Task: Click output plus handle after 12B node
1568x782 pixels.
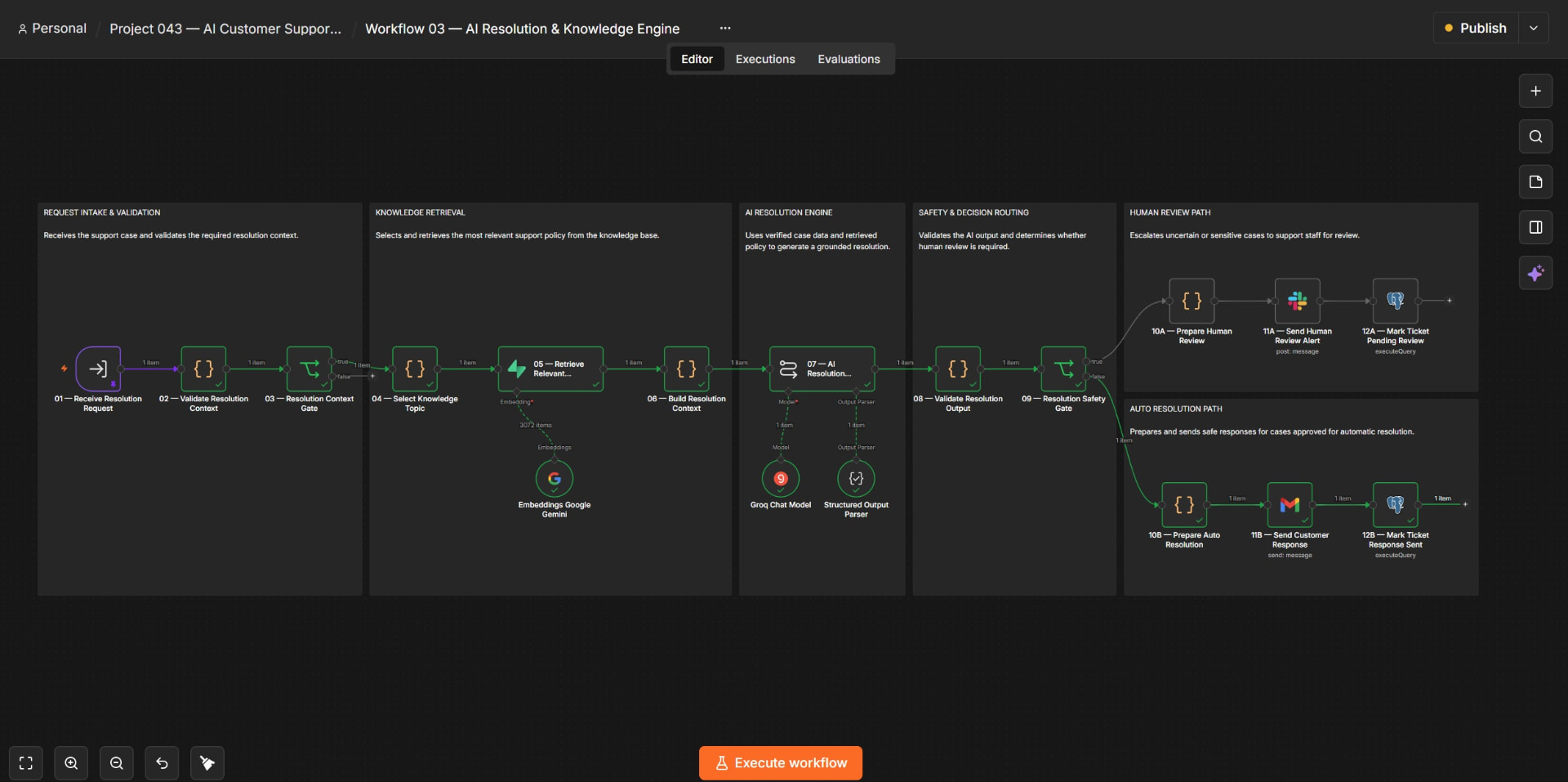Action: tap(1465, 504)
